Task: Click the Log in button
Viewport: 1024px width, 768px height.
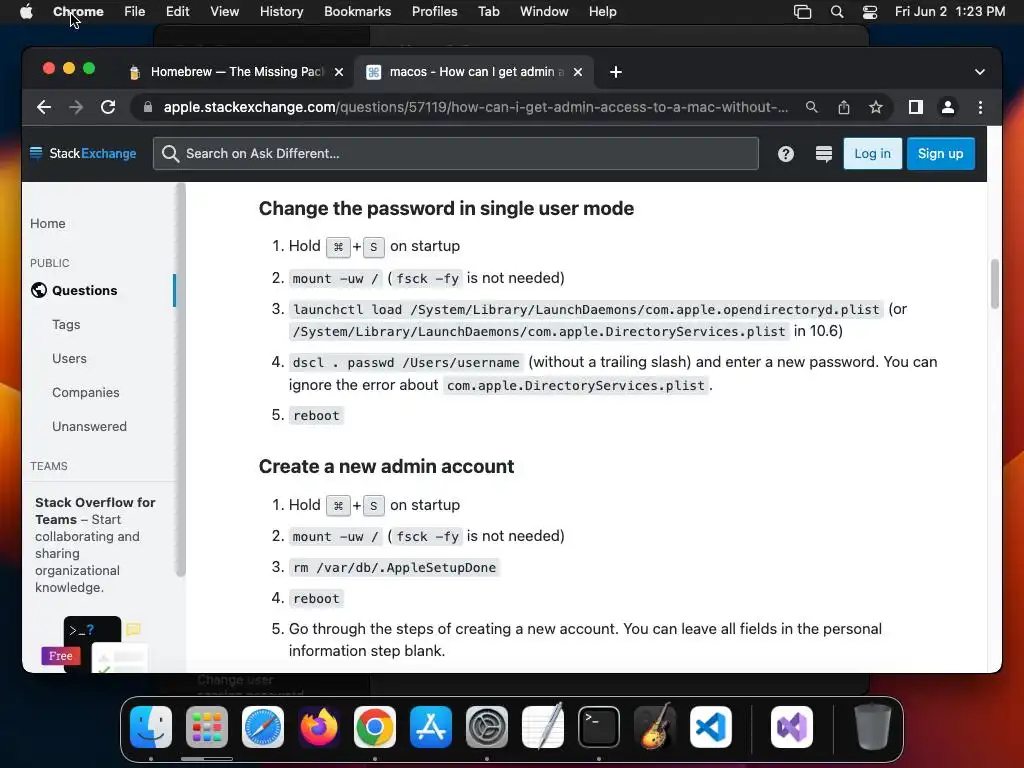Action: point(872,153)
